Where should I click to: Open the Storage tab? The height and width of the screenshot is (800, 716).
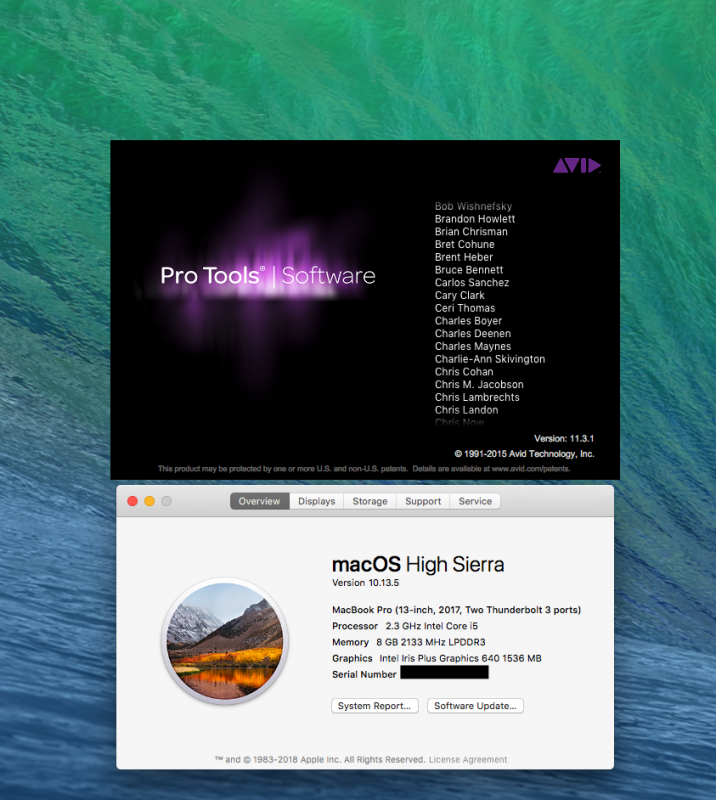(x=370, y=501)
